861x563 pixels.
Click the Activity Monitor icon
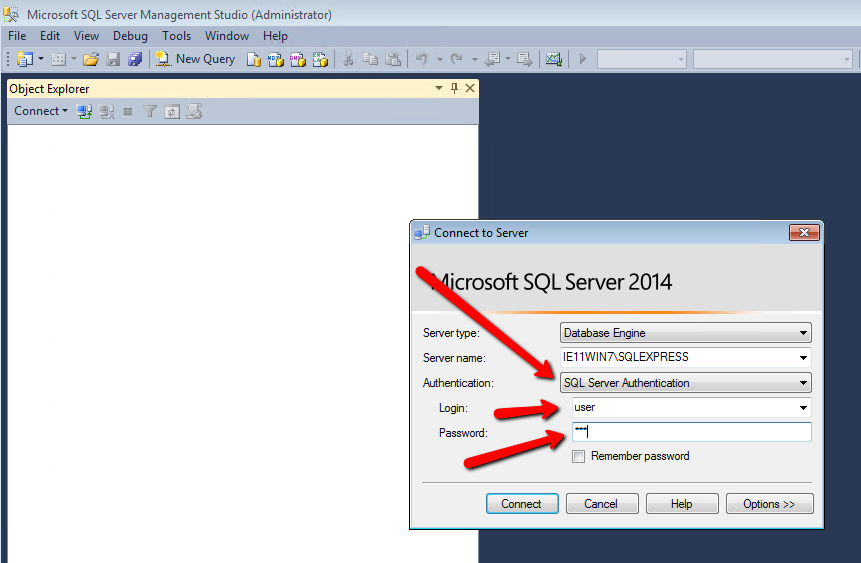(x=554, y=59)
